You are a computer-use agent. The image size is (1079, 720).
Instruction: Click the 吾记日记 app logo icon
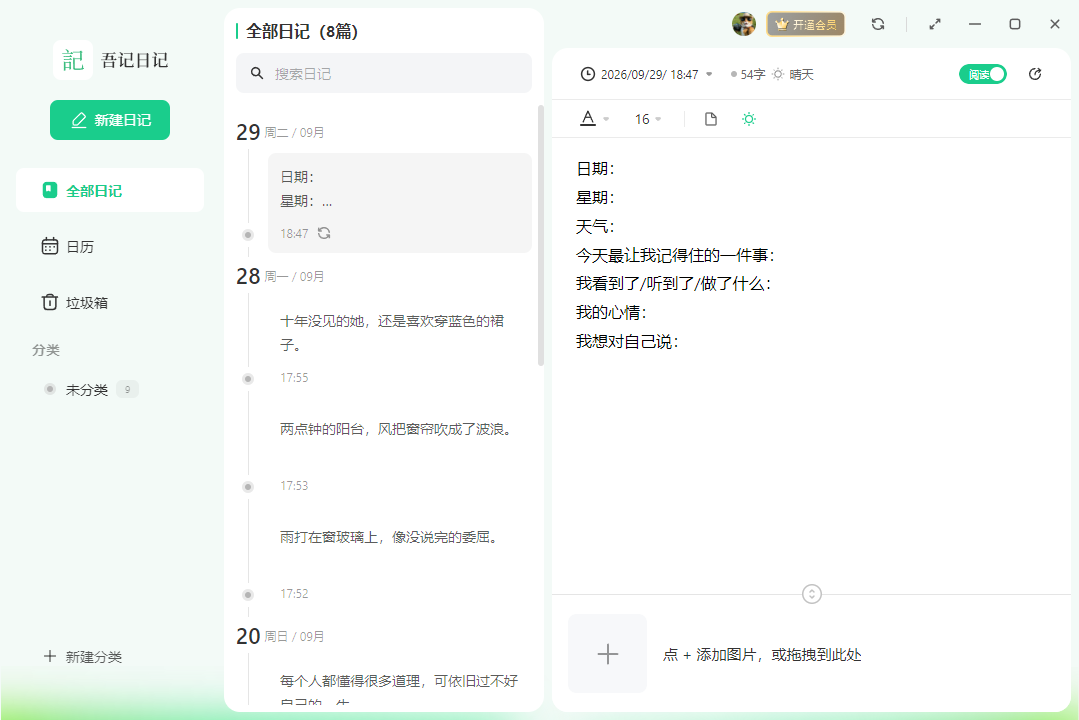pos(73,60)
